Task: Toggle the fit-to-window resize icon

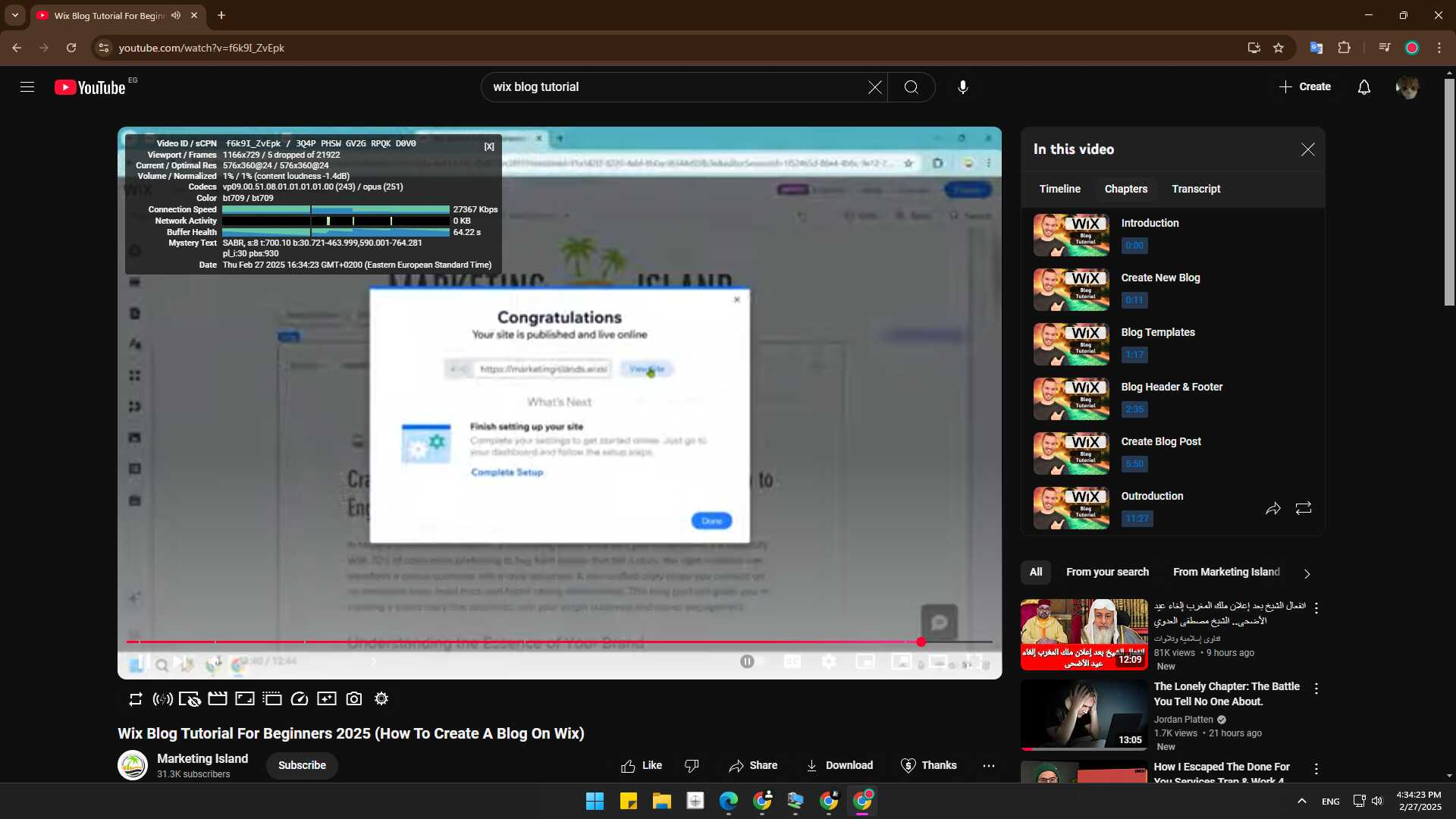Action: [x=245, y=699]
